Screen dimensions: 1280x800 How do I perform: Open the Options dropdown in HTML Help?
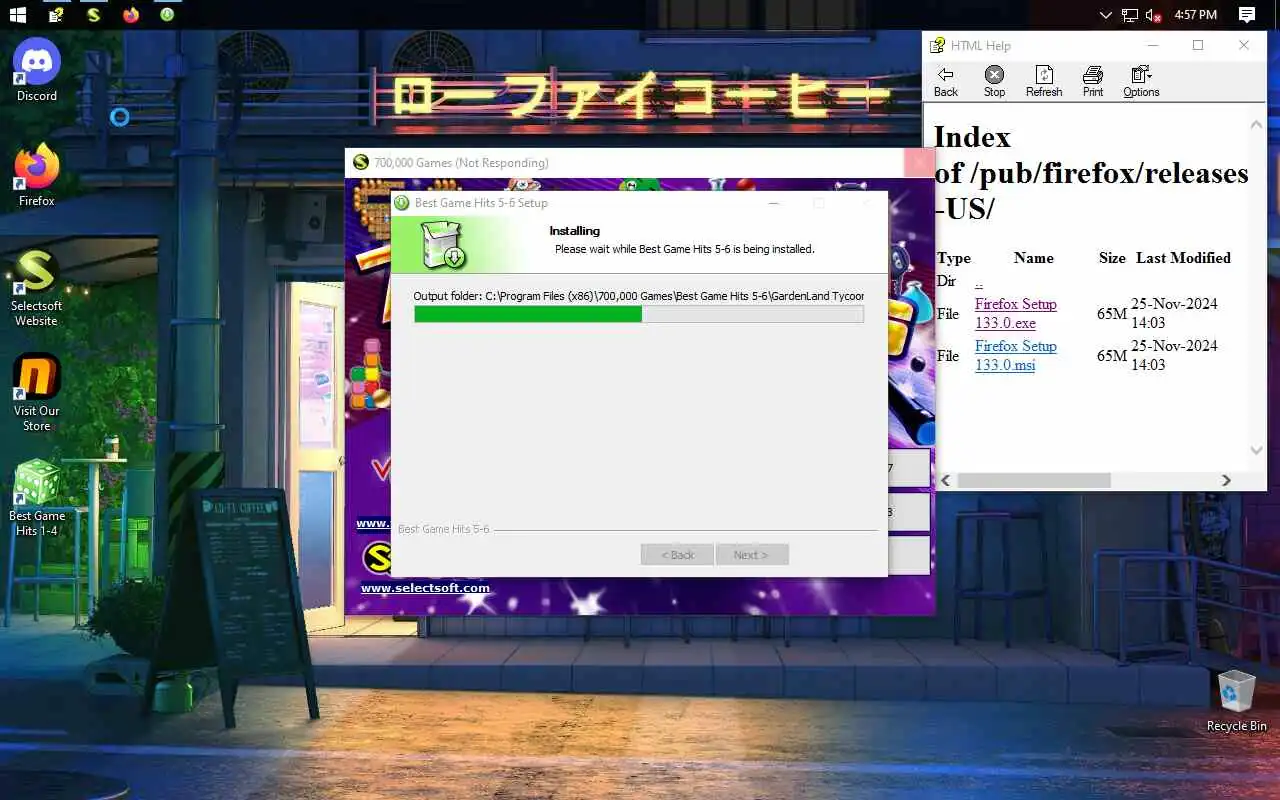(1141, 81)
